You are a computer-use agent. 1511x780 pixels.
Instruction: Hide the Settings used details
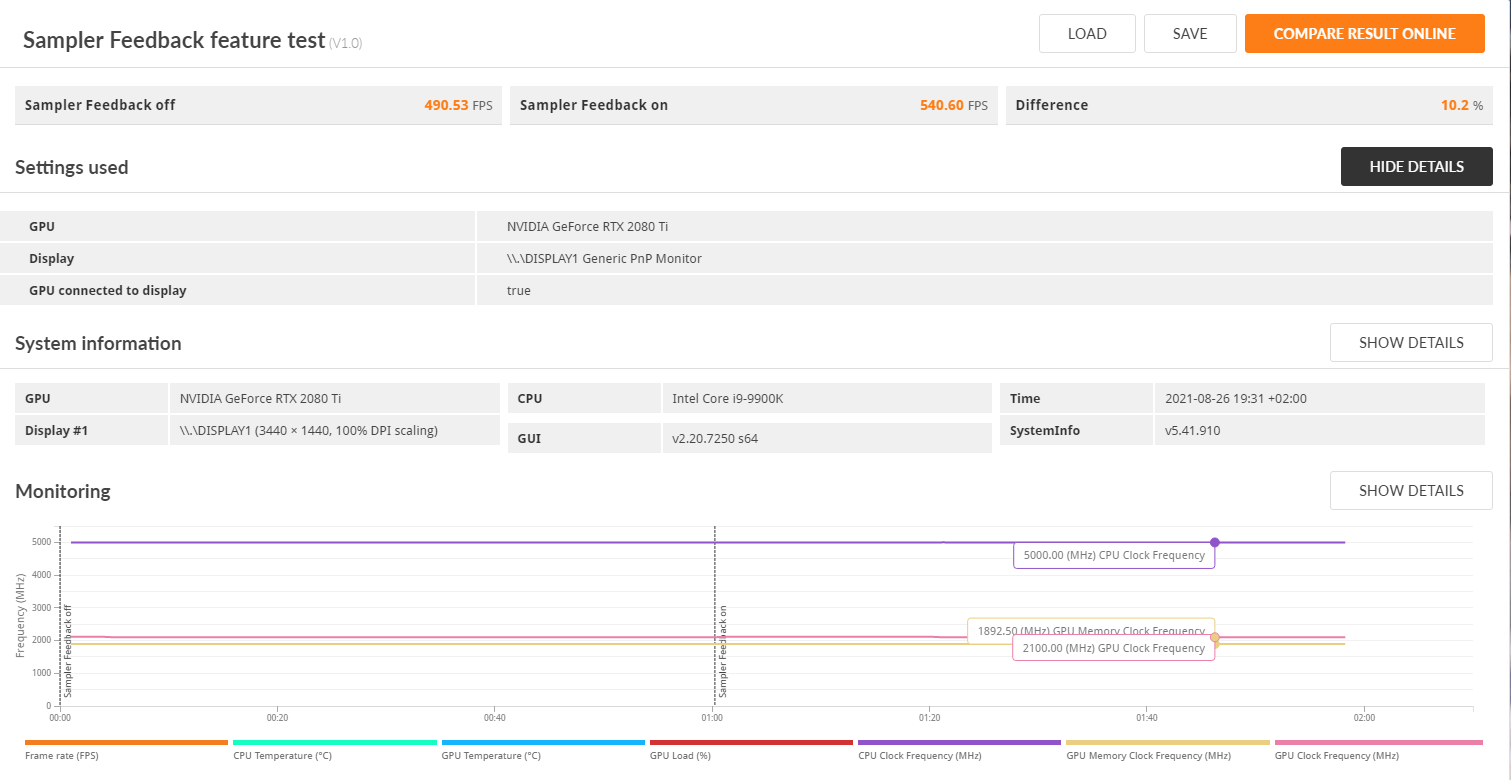tap(1416, 166)
